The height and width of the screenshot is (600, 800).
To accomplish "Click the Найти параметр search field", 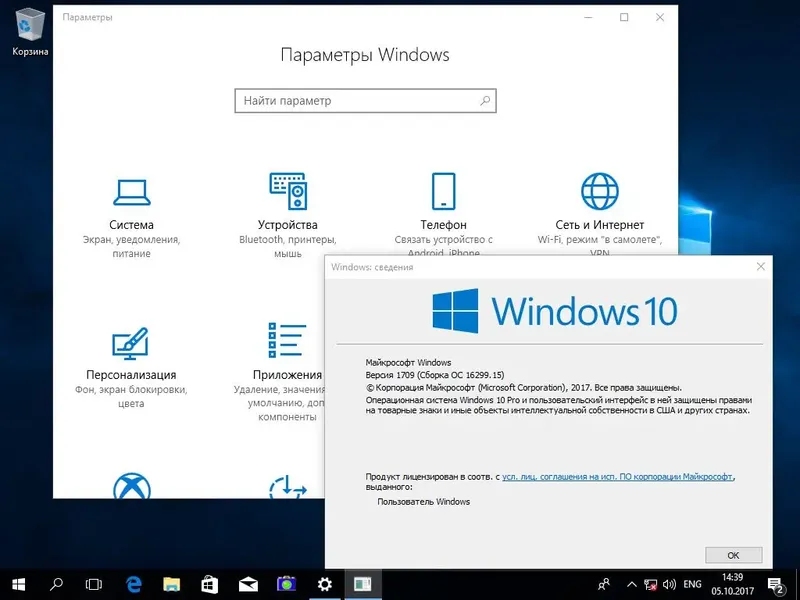I will pyautogui.click(x=365, y=100).
